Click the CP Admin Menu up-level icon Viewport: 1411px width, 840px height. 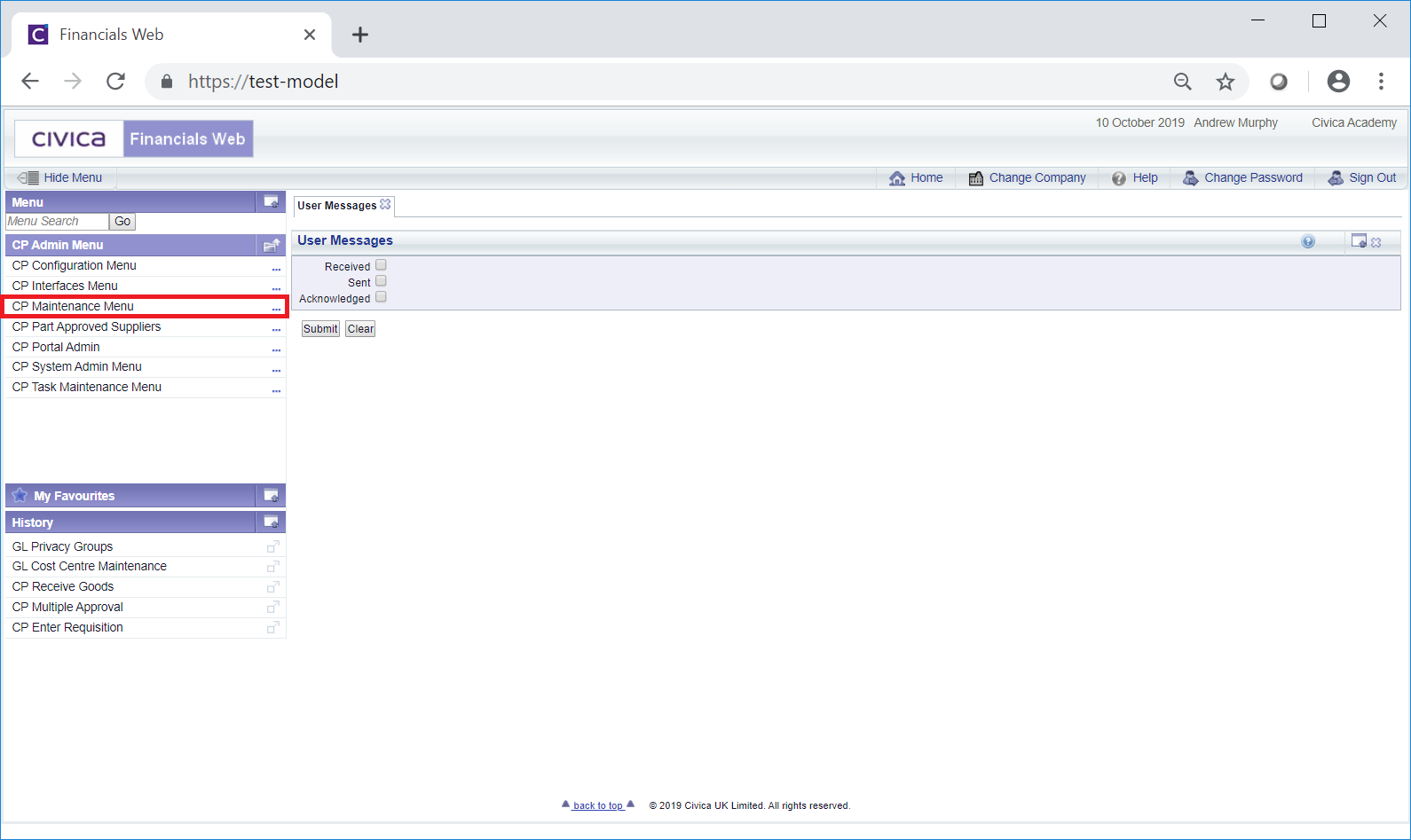point(272,245)
